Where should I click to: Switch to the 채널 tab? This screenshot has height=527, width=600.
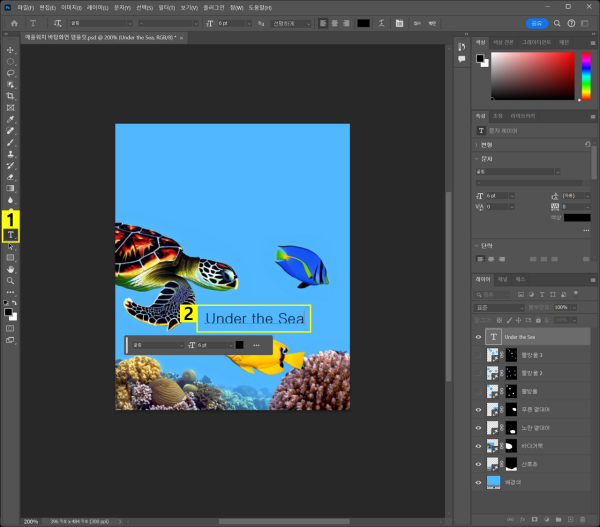pos(503,279)
